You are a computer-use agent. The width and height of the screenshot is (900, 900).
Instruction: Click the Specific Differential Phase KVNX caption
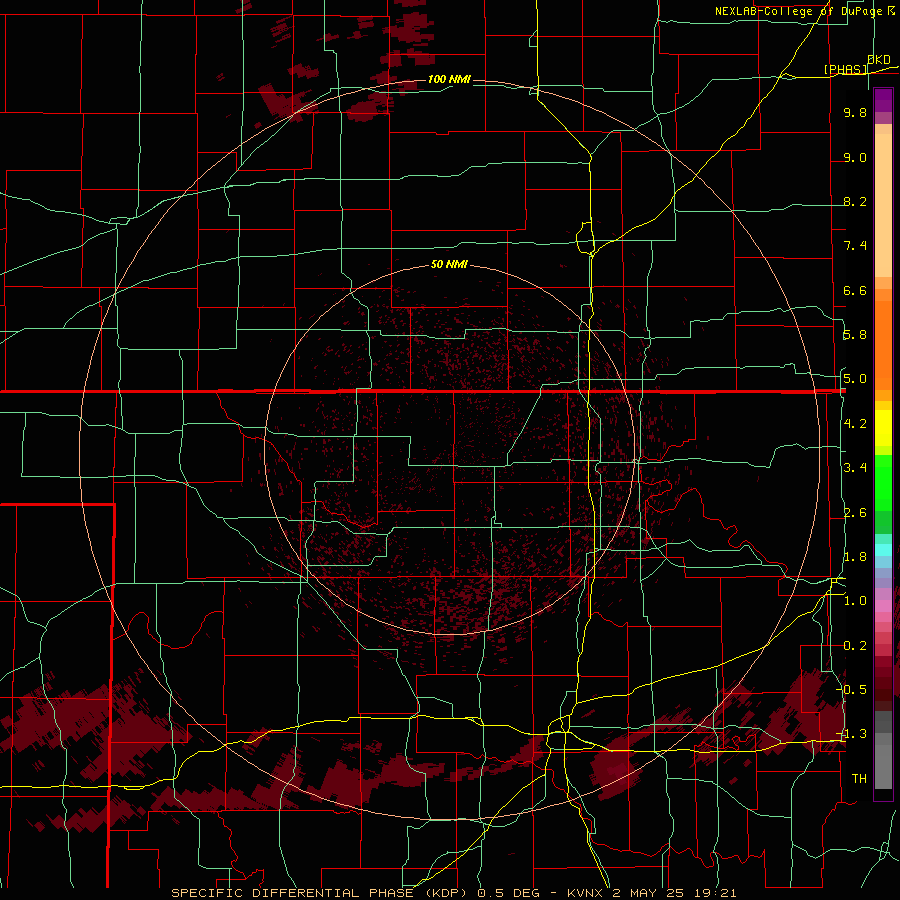[454, 893]
